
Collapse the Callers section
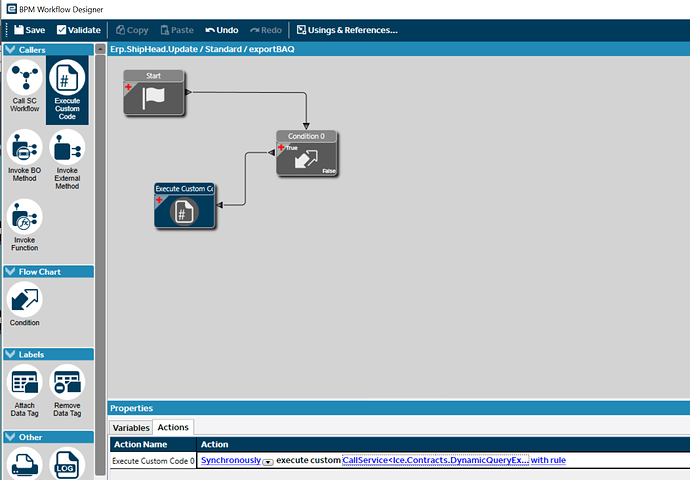10,49
